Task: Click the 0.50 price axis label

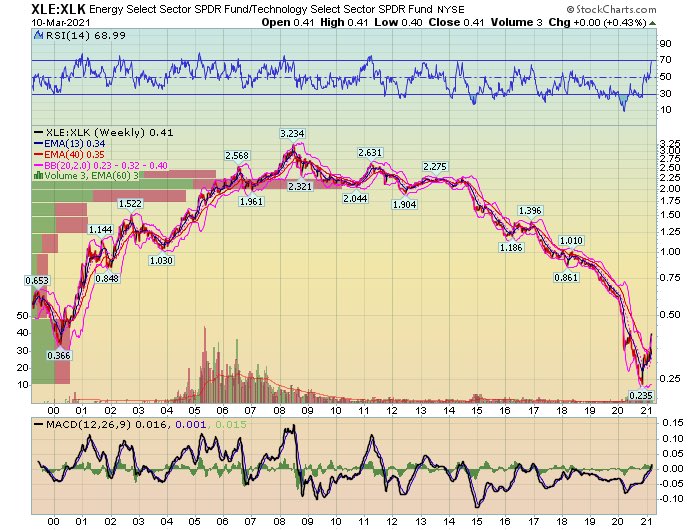Action: pyautogui.click(x=670, y=315)
